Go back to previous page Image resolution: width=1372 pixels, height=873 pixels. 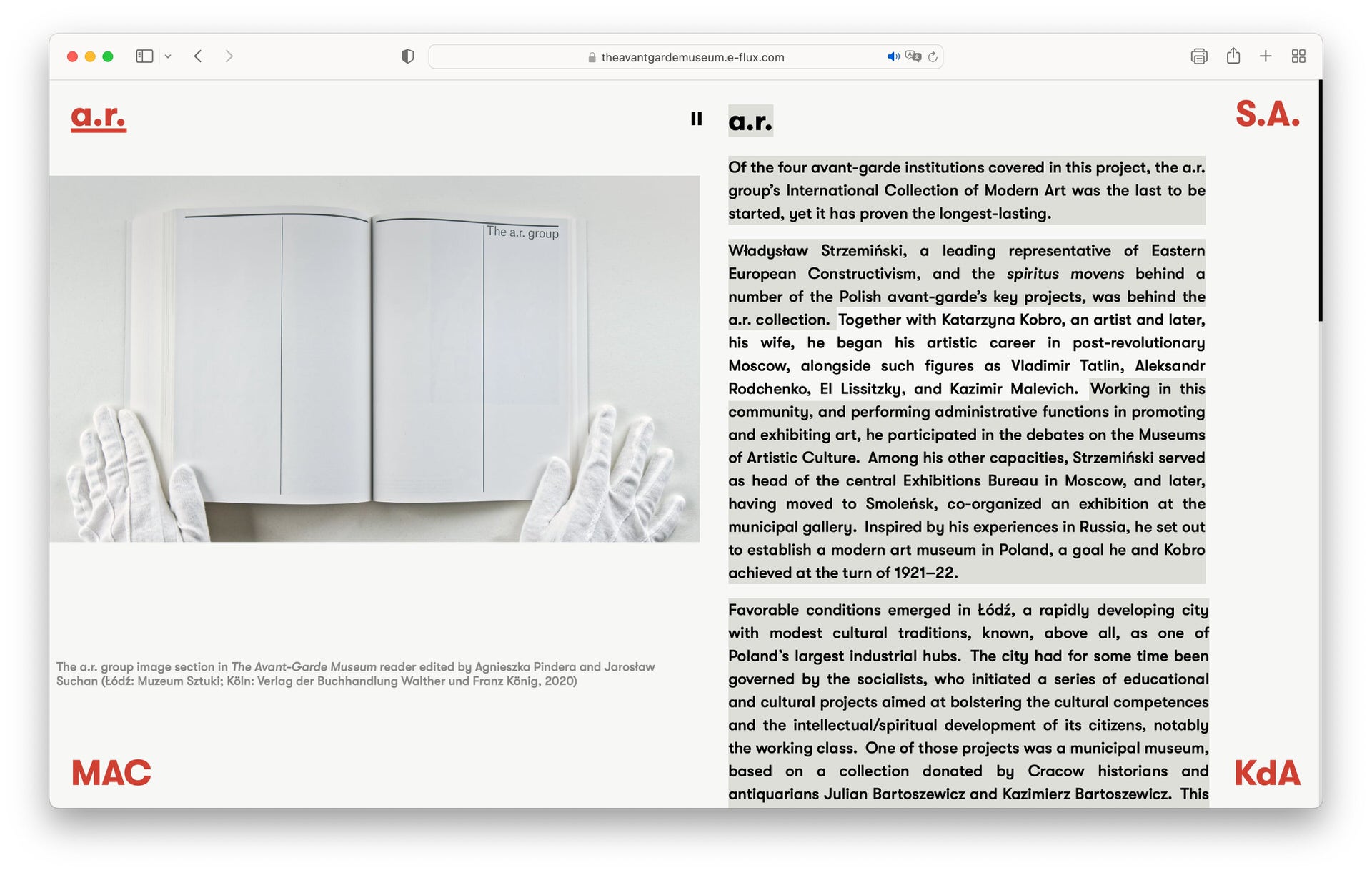(198, 56)
